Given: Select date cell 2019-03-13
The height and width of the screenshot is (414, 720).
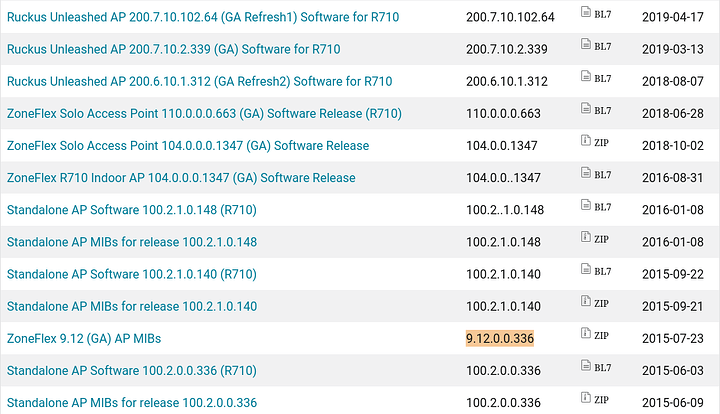Looking at the screenshot, I should coord(673,49).
